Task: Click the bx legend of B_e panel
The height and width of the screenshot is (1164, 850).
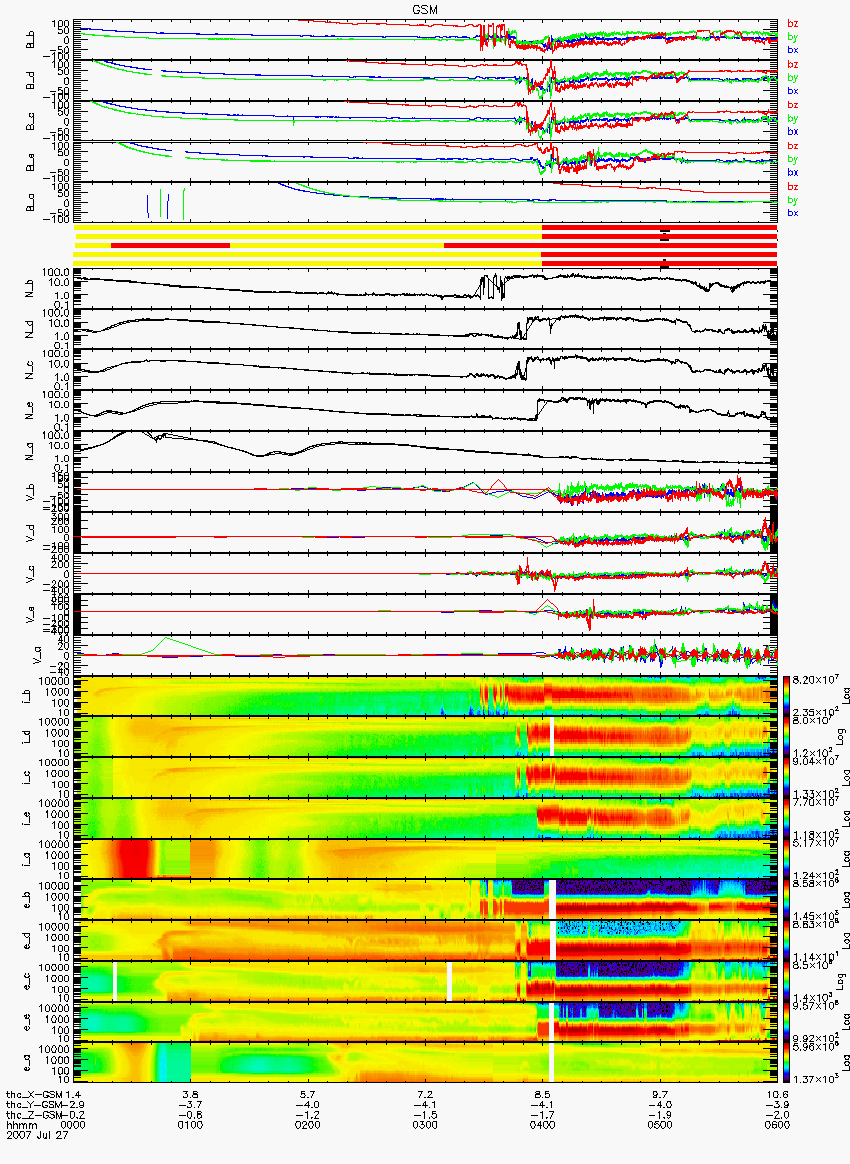Action: pos(793,172)
